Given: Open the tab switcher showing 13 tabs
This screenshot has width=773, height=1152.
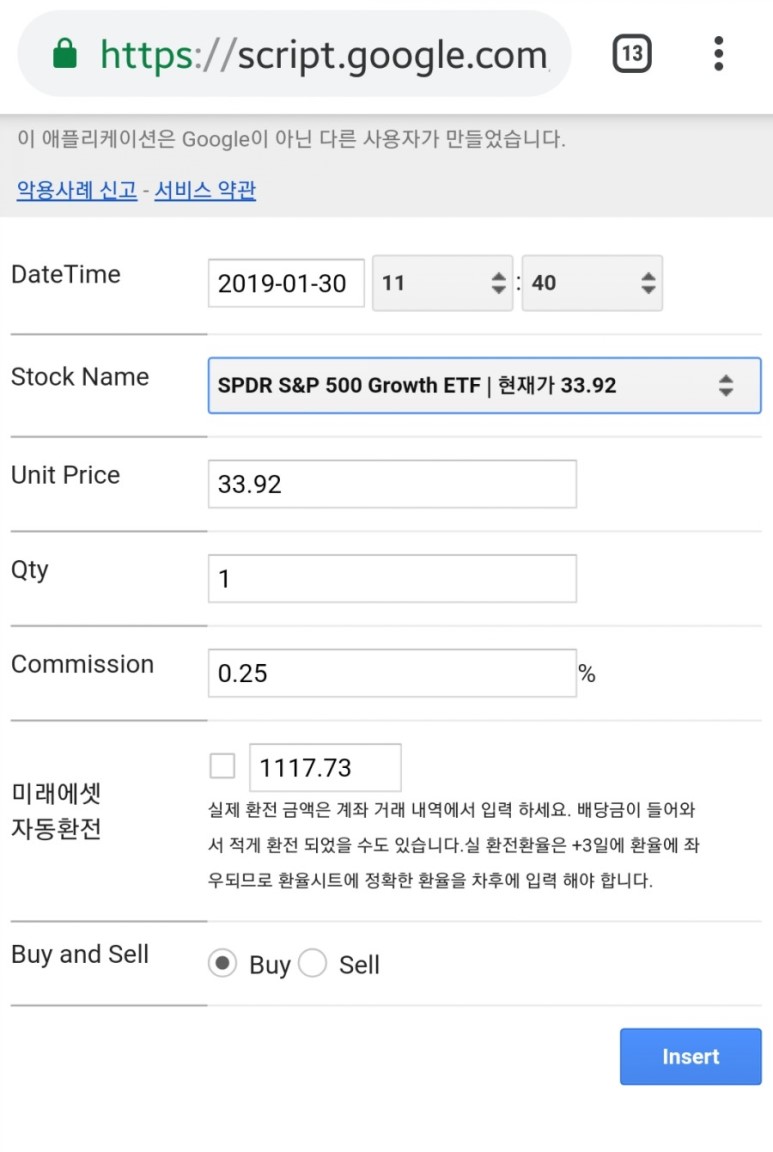Looking at the screenshot, I should [x=632, y=54].
